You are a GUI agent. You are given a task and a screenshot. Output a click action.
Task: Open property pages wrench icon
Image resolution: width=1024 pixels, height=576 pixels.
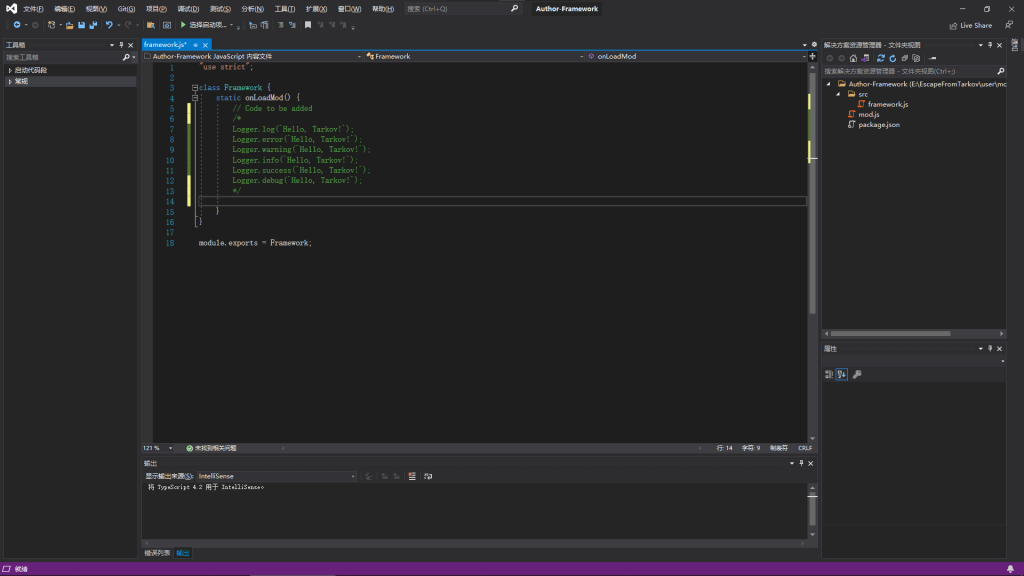[x=857, y=374]
